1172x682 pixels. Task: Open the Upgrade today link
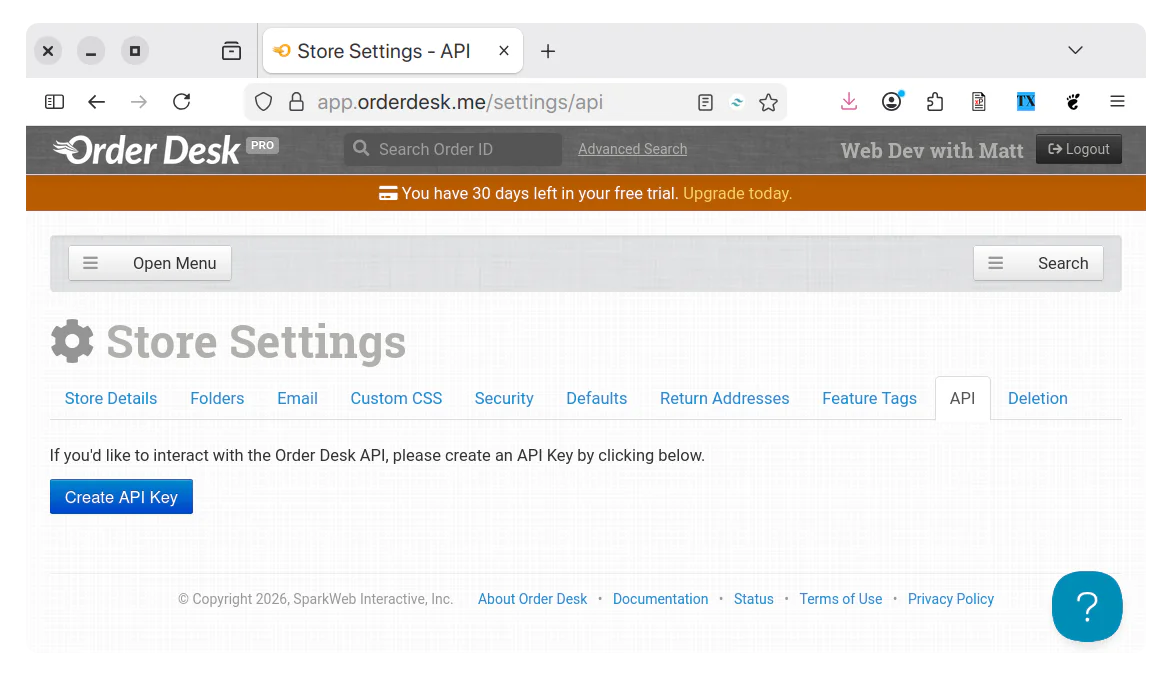tap(737, 193)
